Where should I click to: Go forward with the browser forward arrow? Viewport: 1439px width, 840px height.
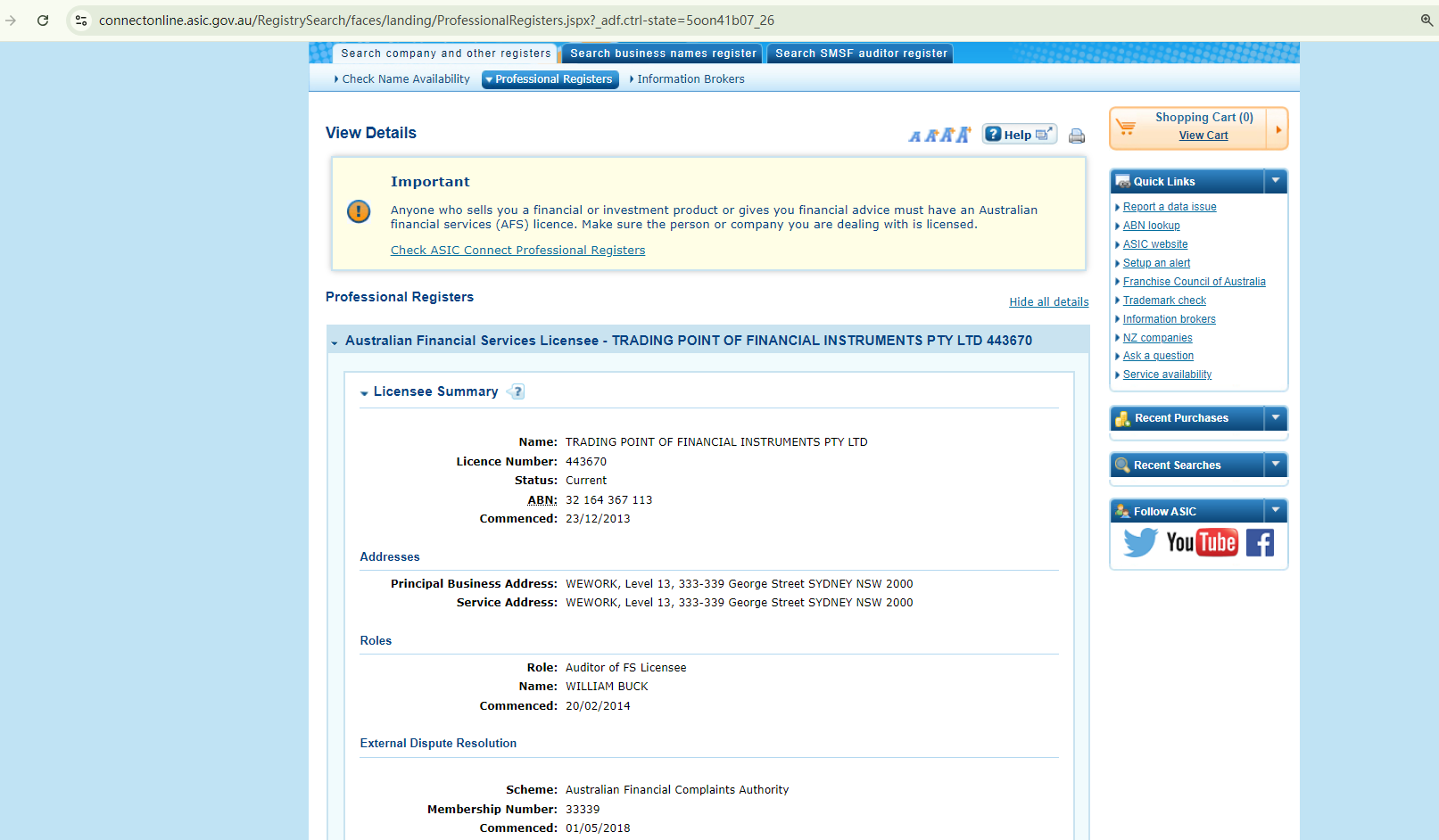tap(11, 21)
